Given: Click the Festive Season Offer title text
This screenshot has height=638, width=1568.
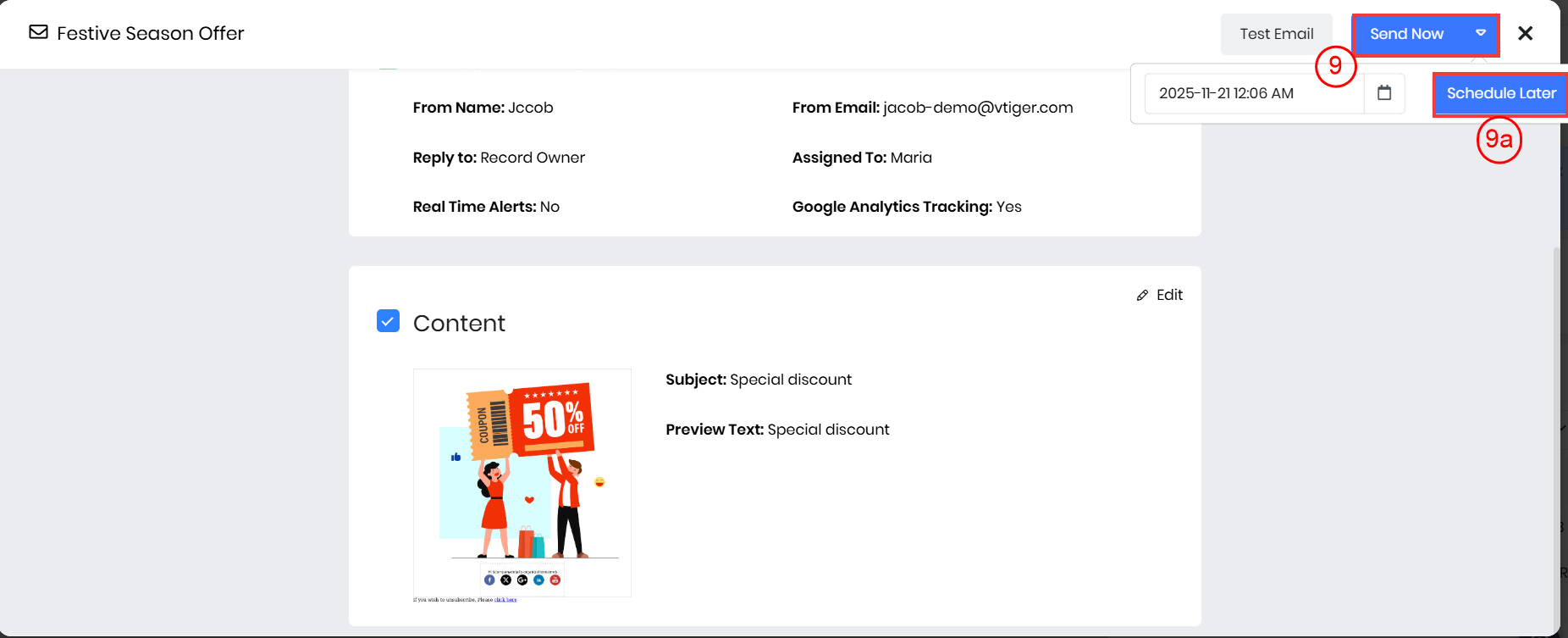Looking at the screenshot, I should (151, 33).
